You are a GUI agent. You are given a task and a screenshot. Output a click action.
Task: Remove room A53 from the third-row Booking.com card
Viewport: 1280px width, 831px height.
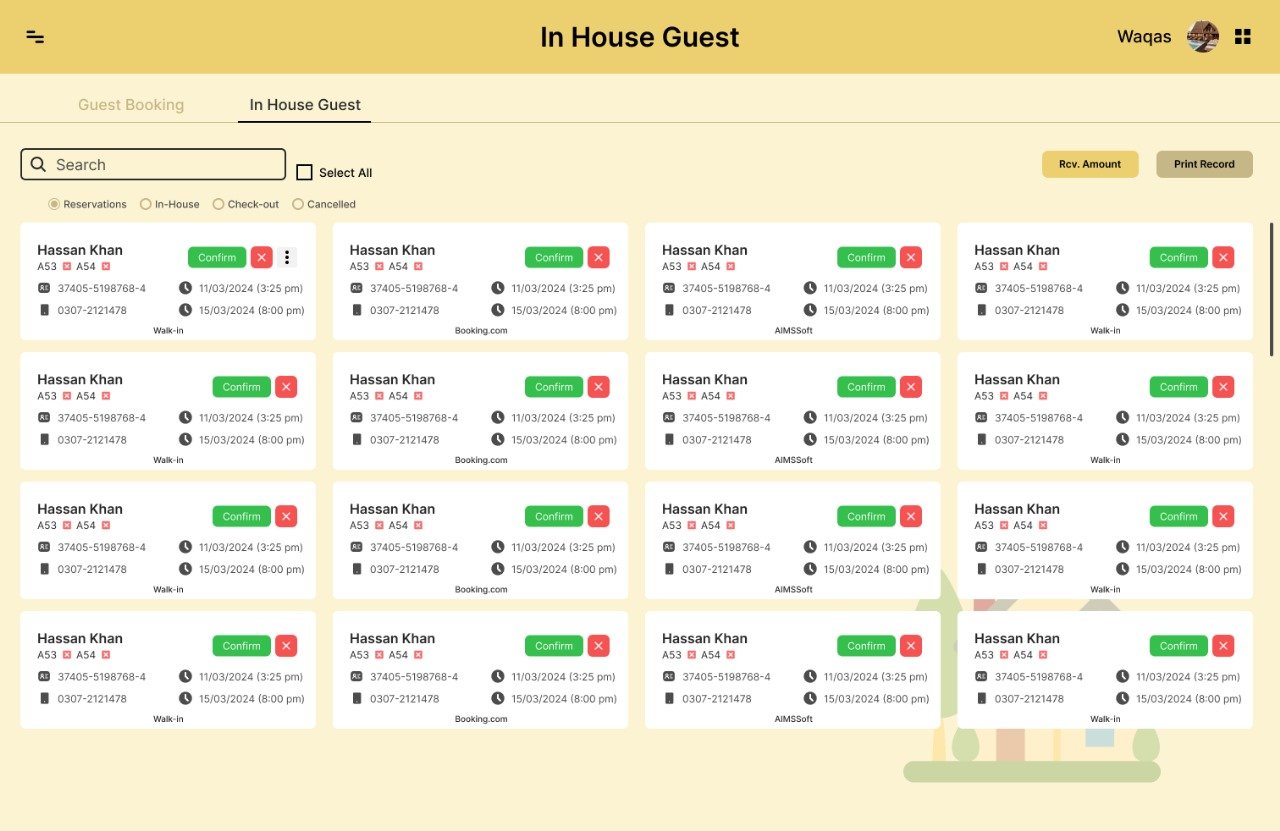point(379,525)
